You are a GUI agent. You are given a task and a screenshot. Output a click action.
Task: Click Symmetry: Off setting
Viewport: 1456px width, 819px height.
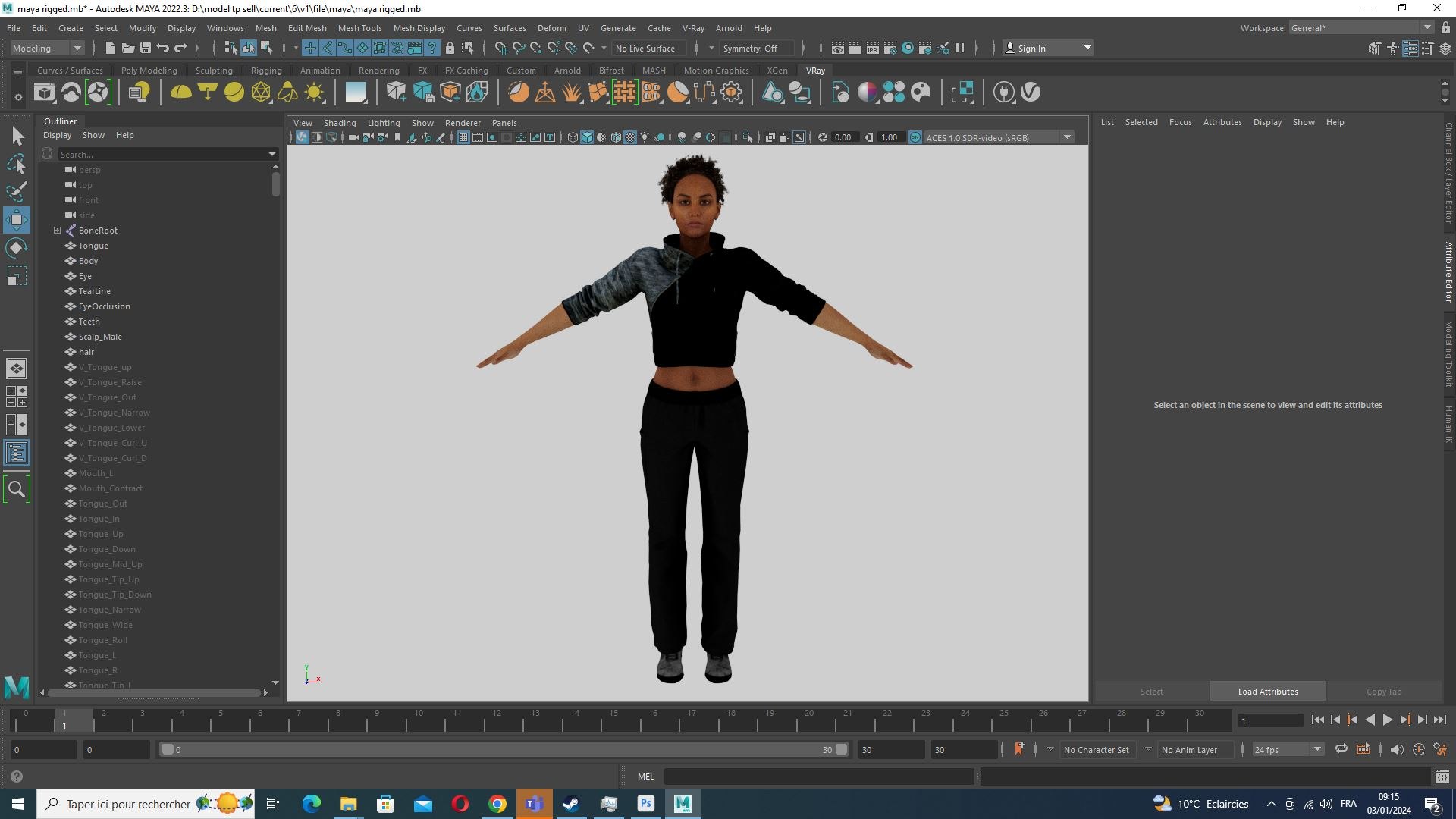click(x=757, y=48)
